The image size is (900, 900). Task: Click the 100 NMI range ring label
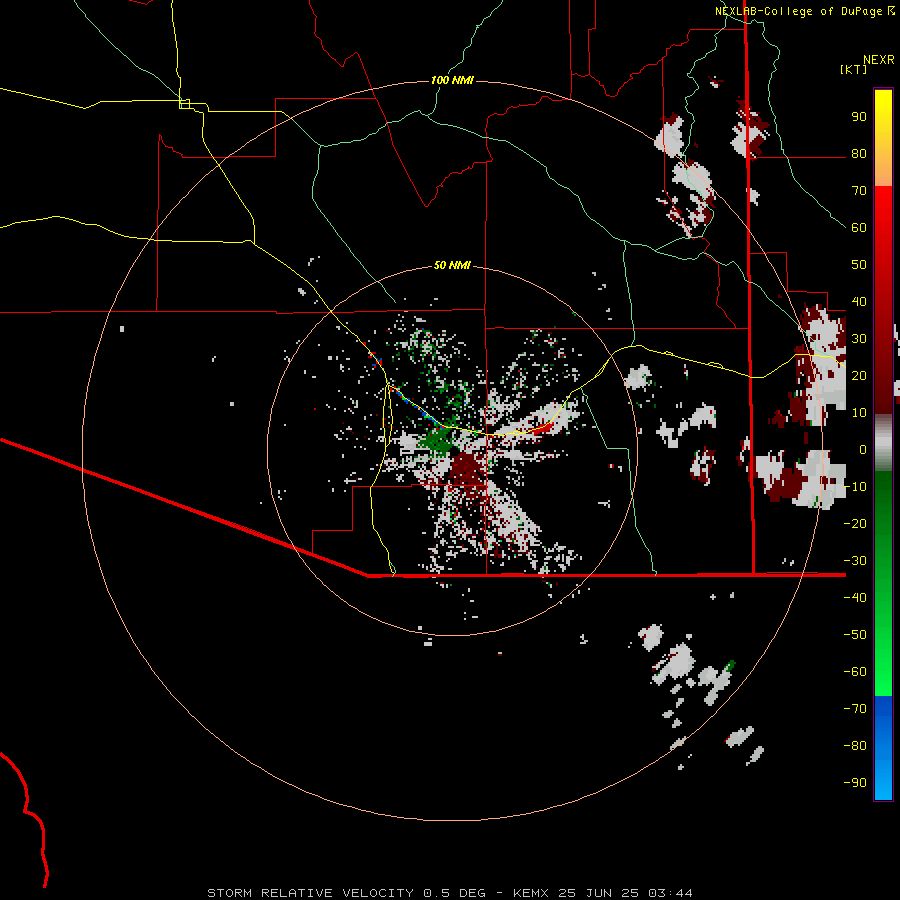pos(452,80)
